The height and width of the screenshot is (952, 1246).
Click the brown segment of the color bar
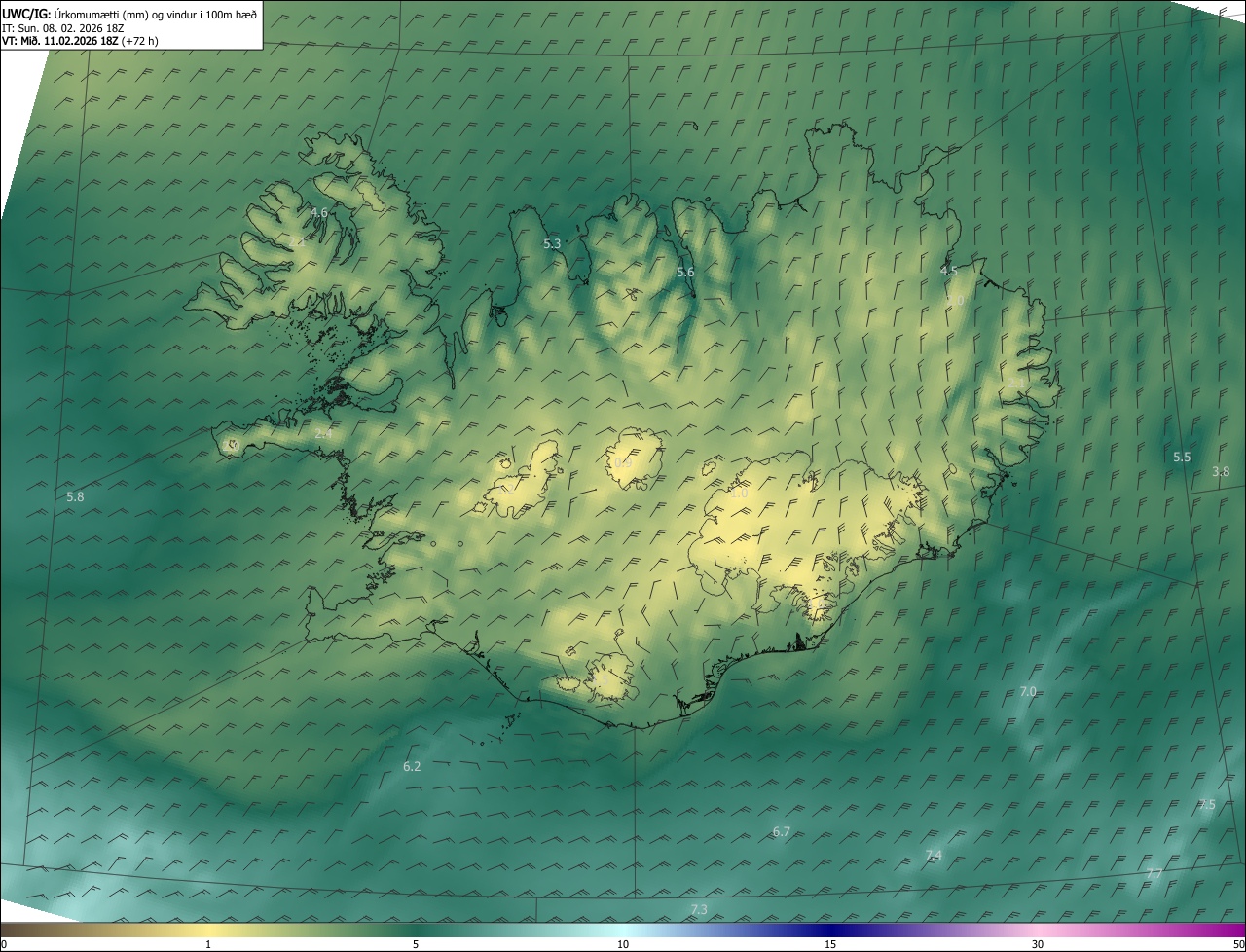pyautogui.click(x=49, y=930)
